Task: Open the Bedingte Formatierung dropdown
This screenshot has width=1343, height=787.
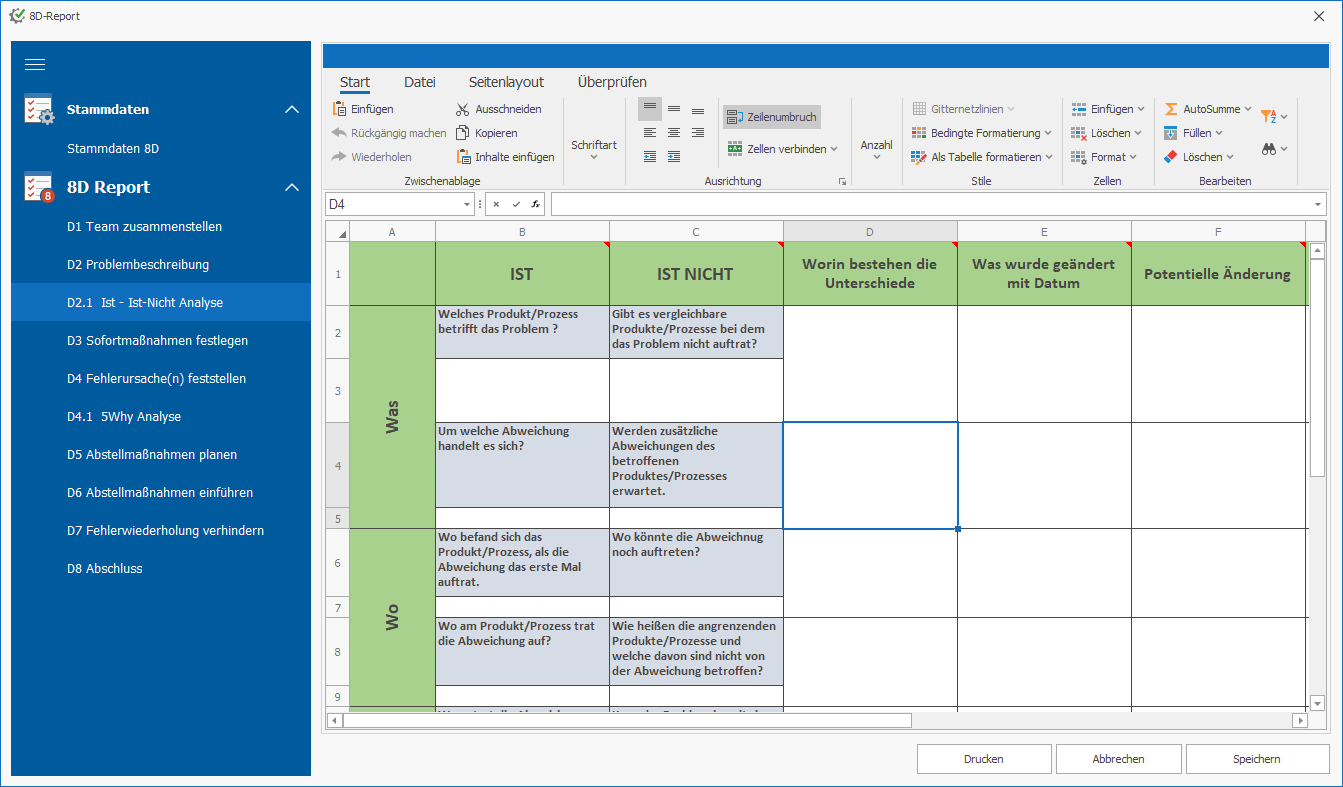Action: coord(1048,133)
